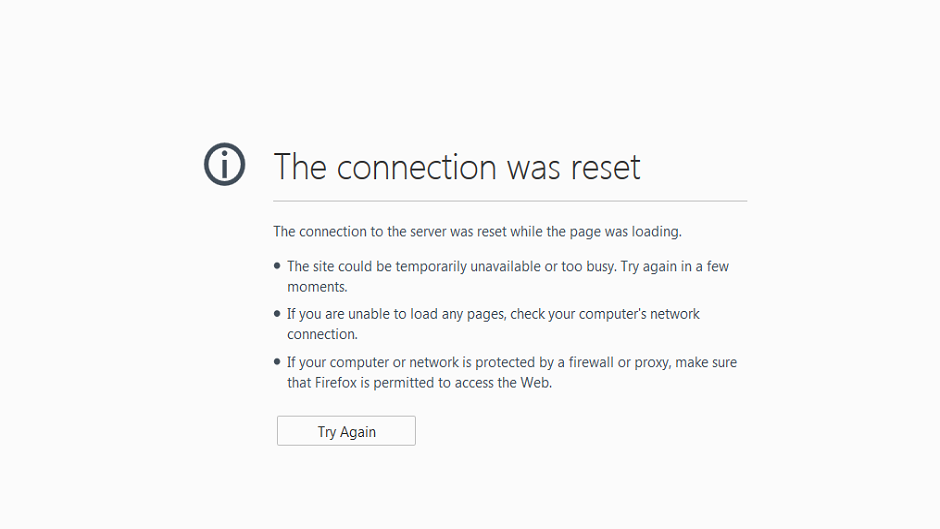Click the first bullet point dot
This screenshot has width=940, height=529.
tap(277, 266)
